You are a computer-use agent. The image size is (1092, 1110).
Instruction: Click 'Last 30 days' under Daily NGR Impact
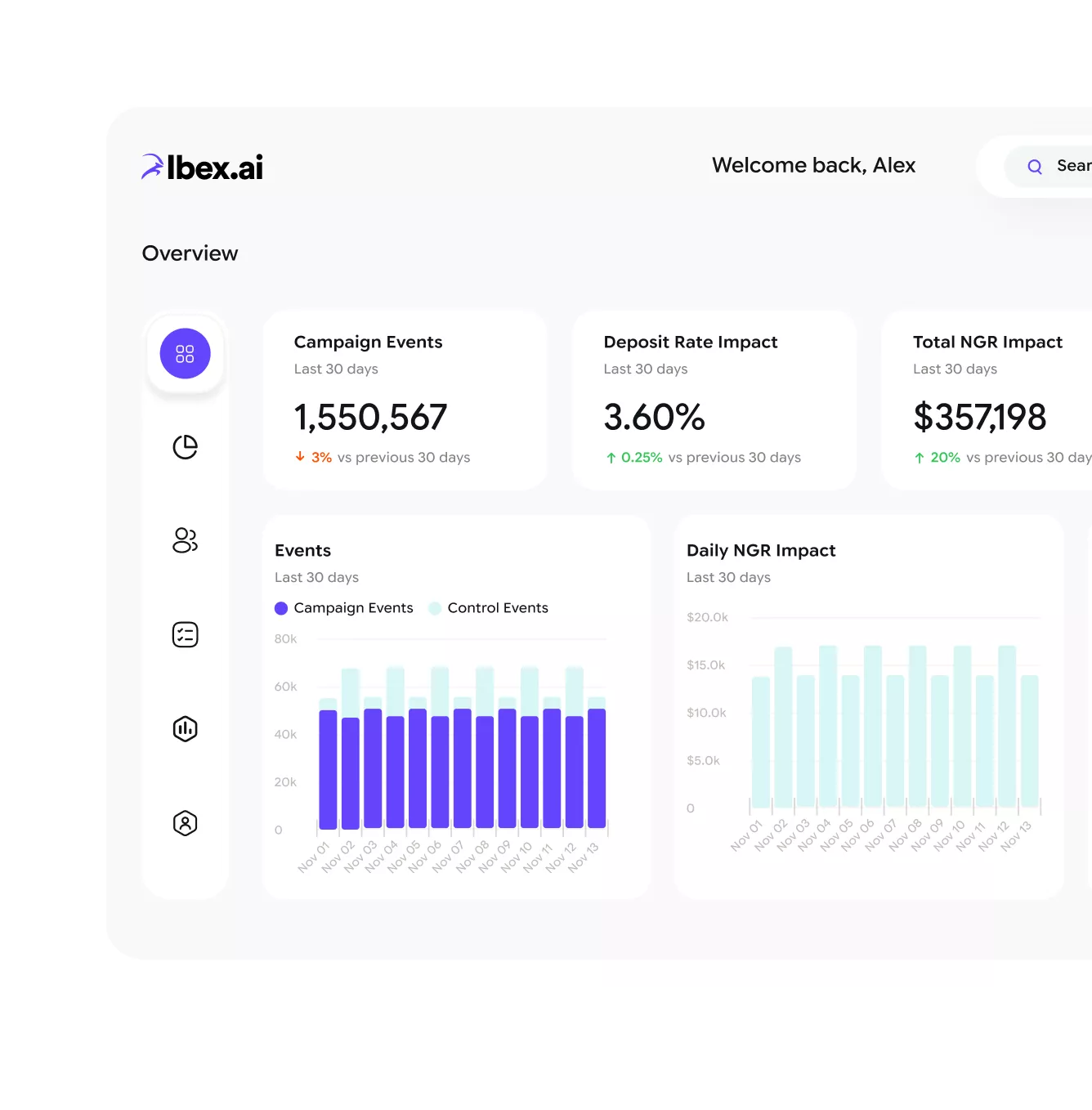pos(728,577)
